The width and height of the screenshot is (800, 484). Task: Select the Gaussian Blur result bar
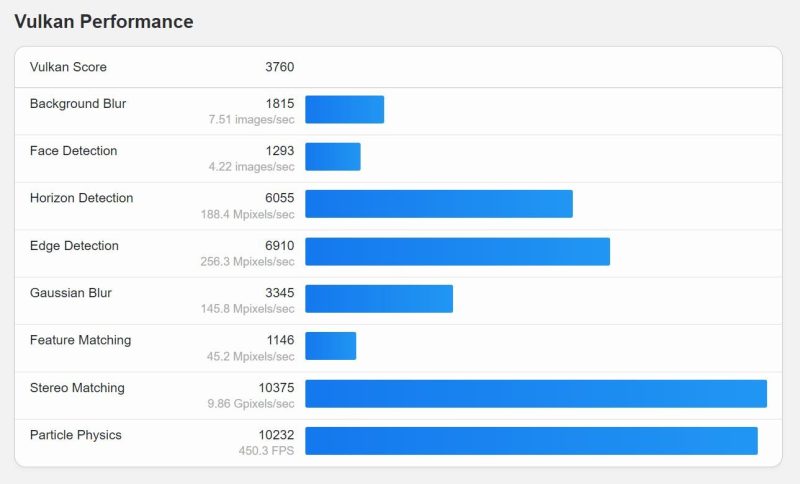click(x=378, y=299)
